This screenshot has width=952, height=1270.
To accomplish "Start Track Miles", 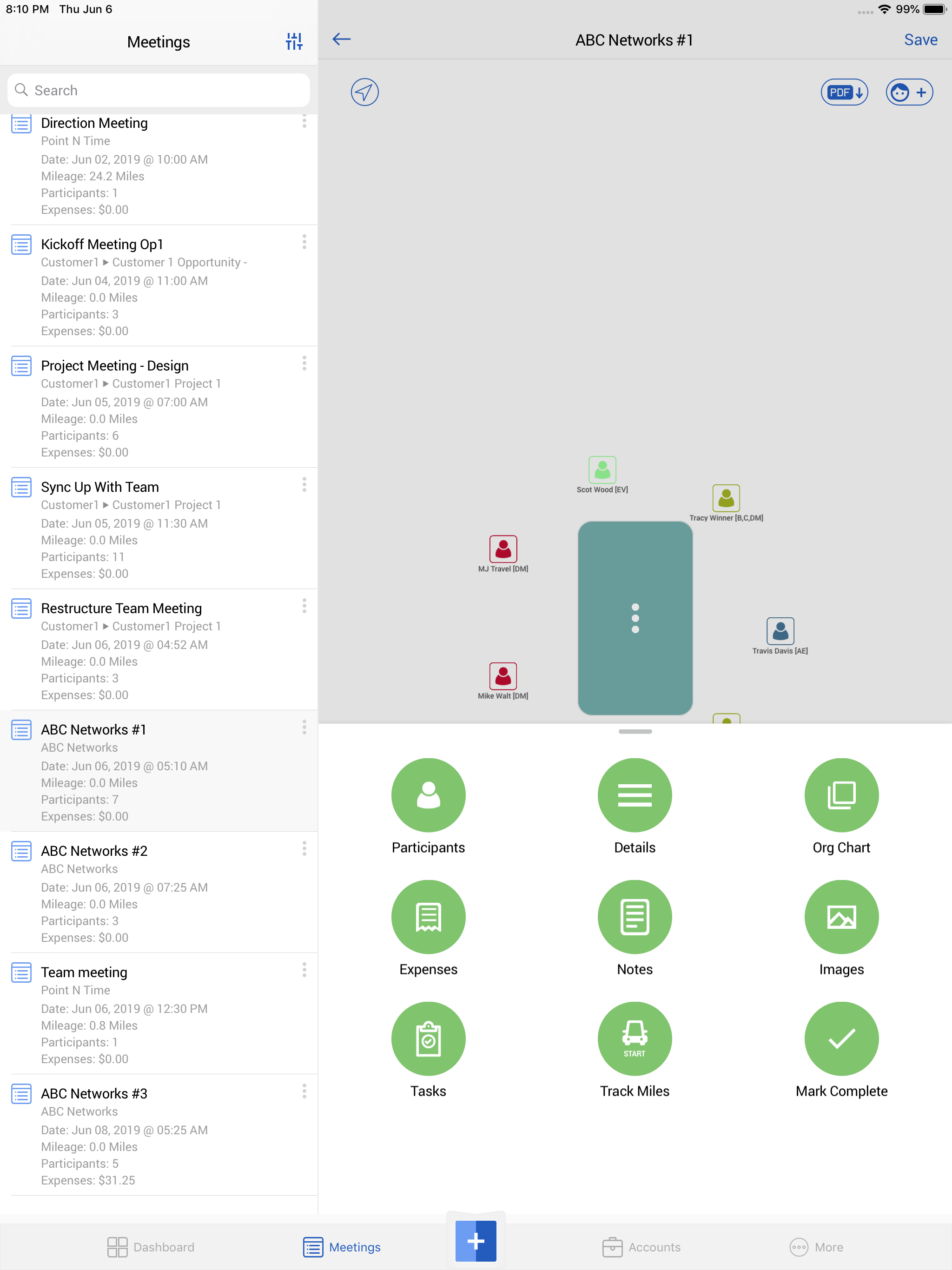I will coord(635,1038).
